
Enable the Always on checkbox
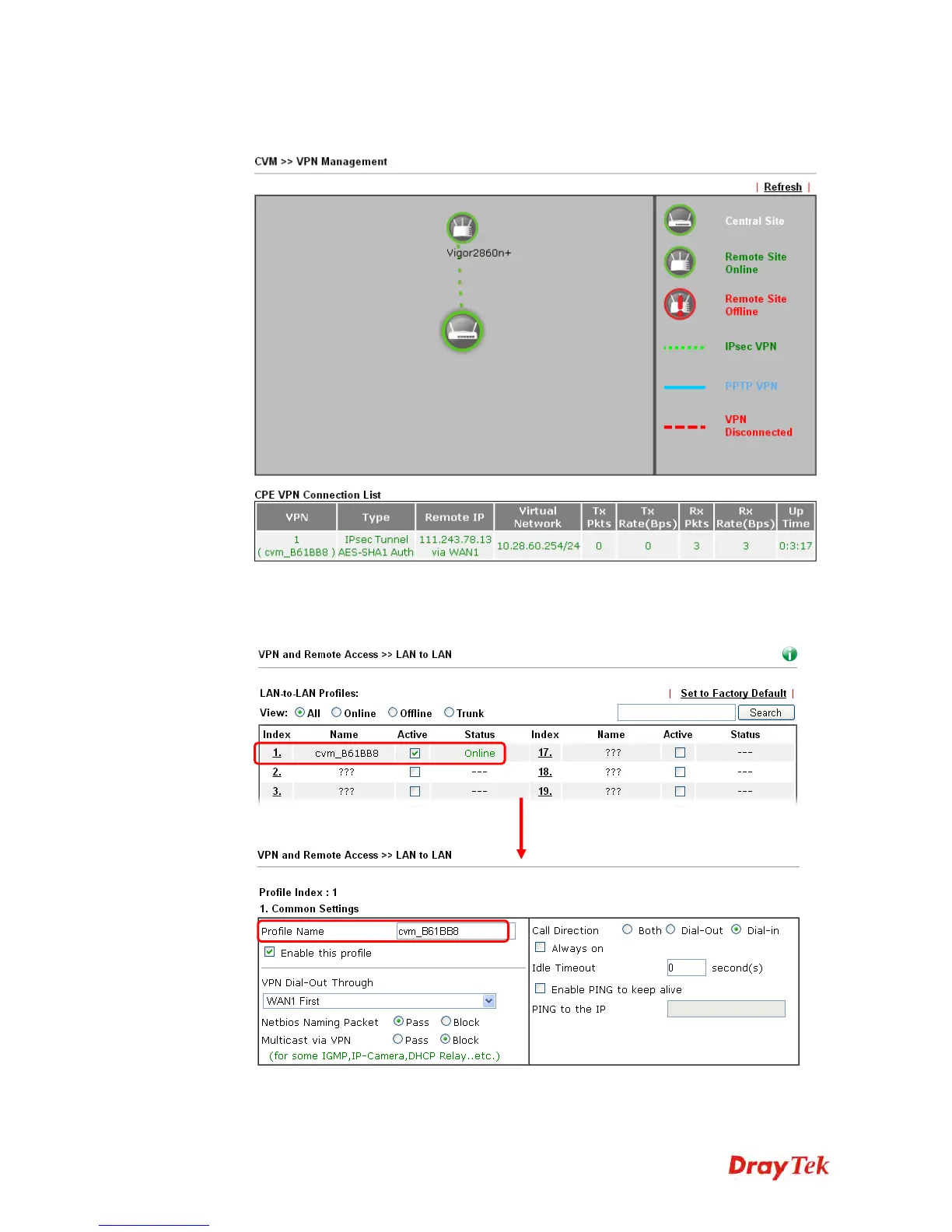[x=541, y=947]
